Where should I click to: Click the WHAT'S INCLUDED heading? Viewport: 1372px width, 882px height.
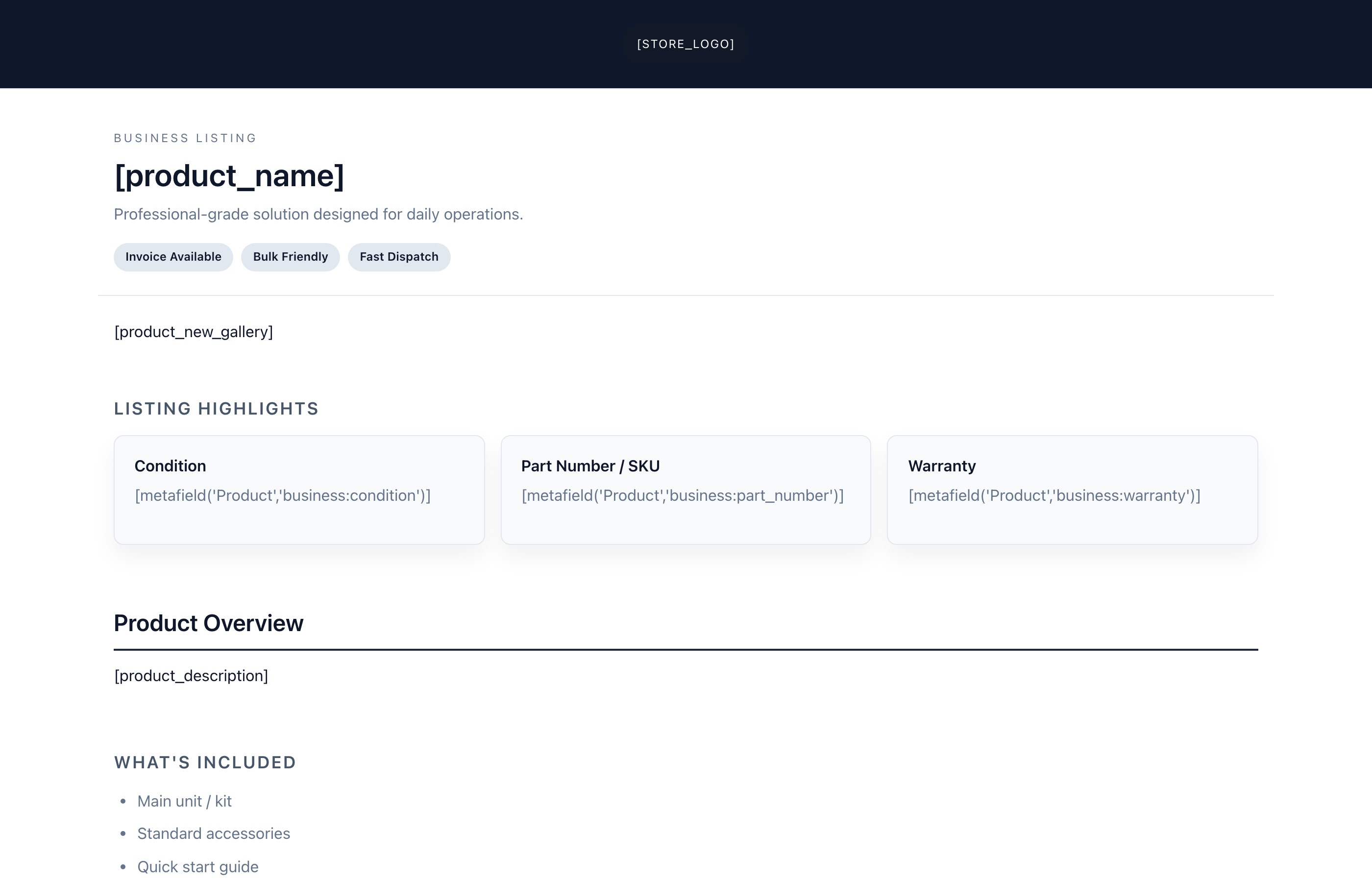click(x=205, y=762)
